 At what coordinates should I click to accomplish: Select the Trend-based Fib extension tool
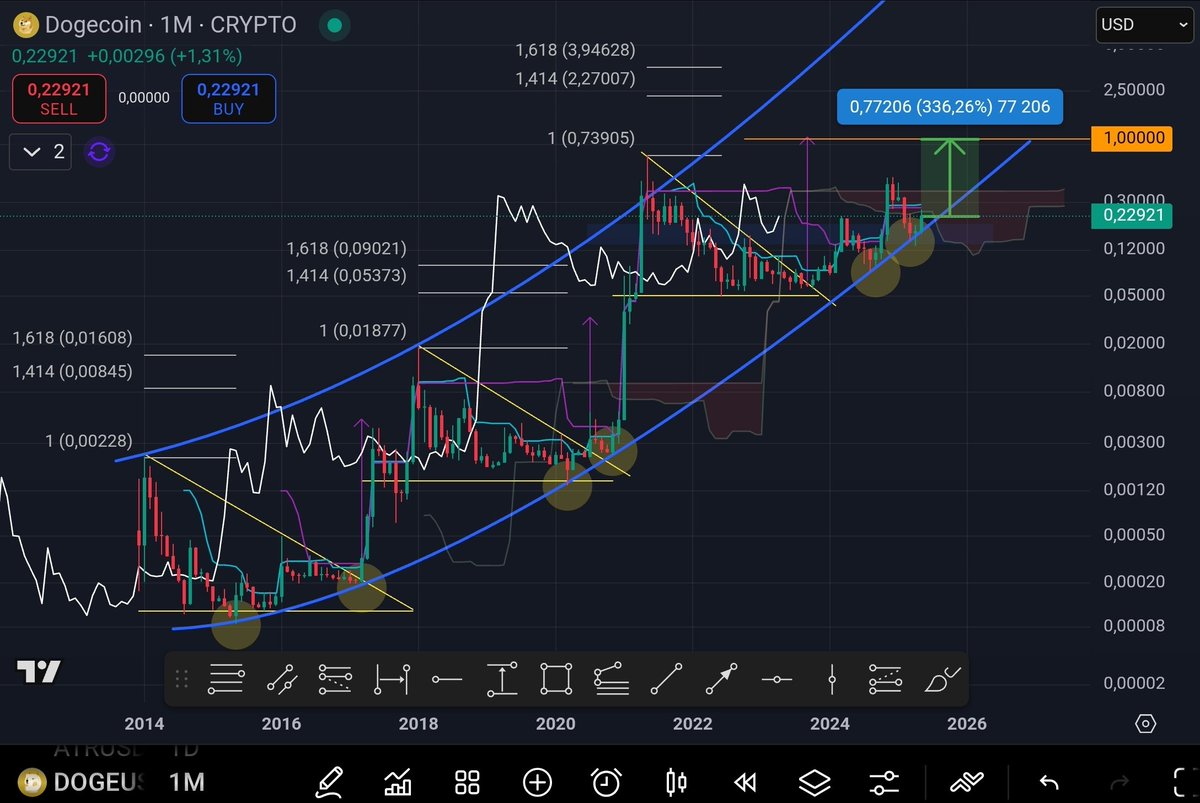point(337,679)
